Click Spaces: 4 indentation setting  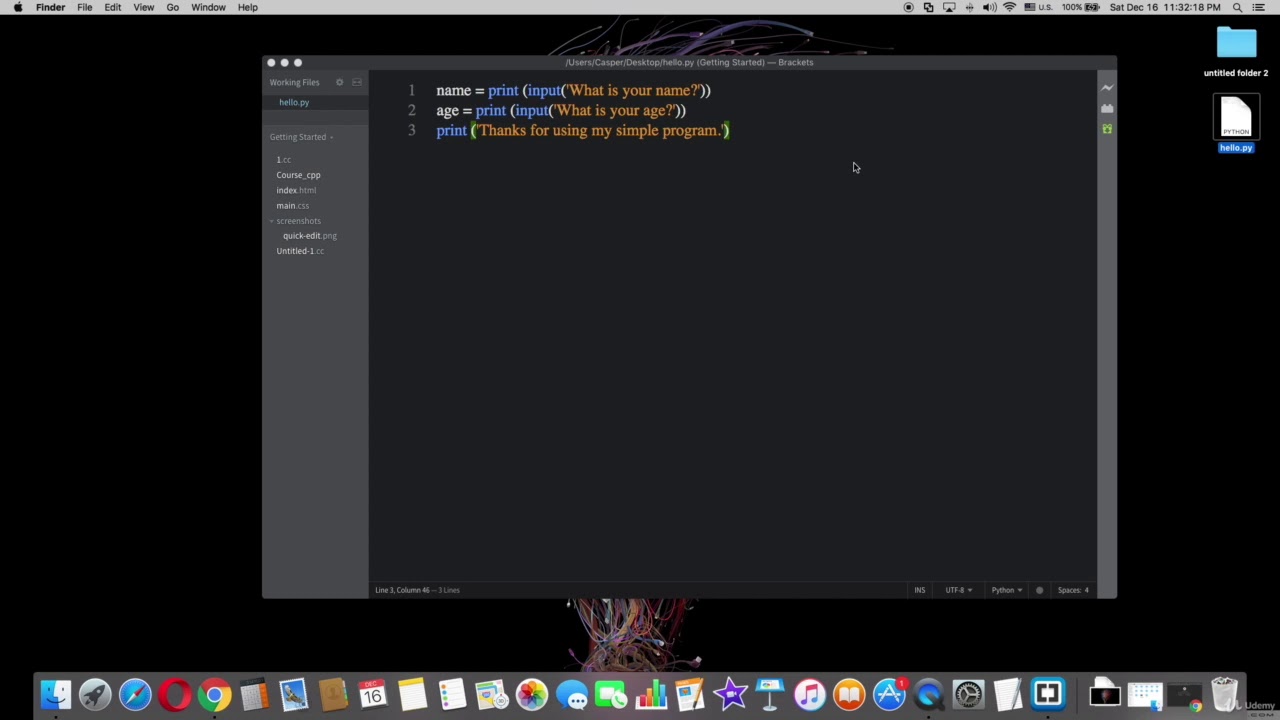[1073, 590]
